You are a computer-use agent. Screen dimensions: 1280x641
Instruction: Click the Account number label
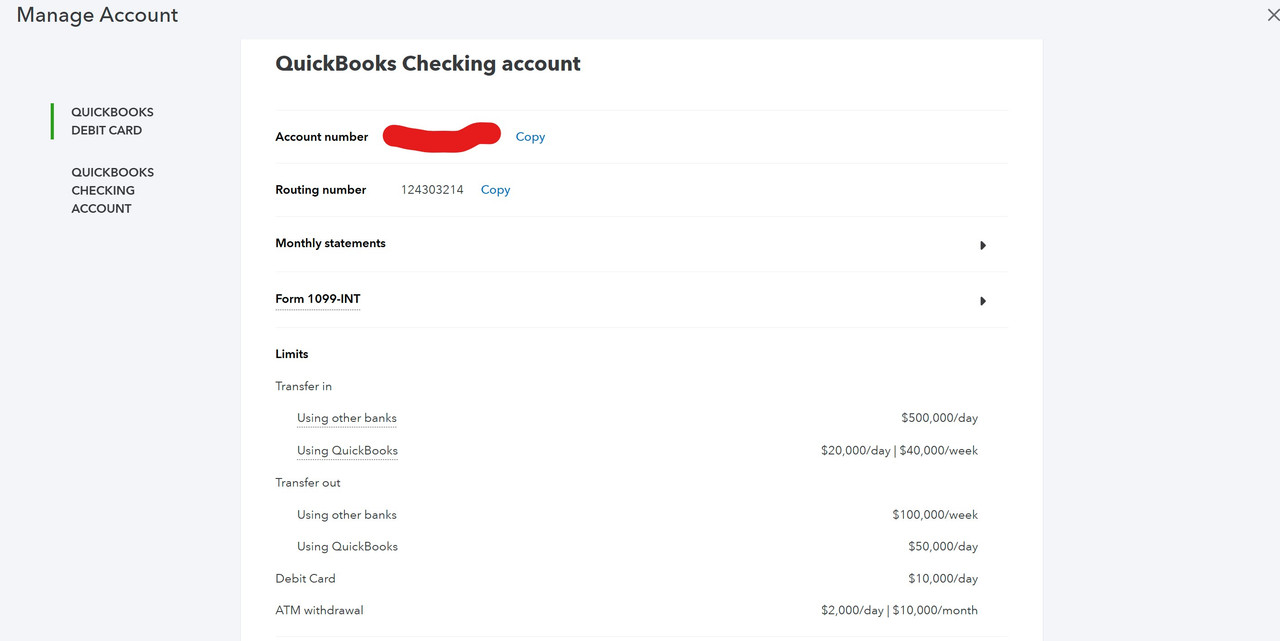point(322,137)
